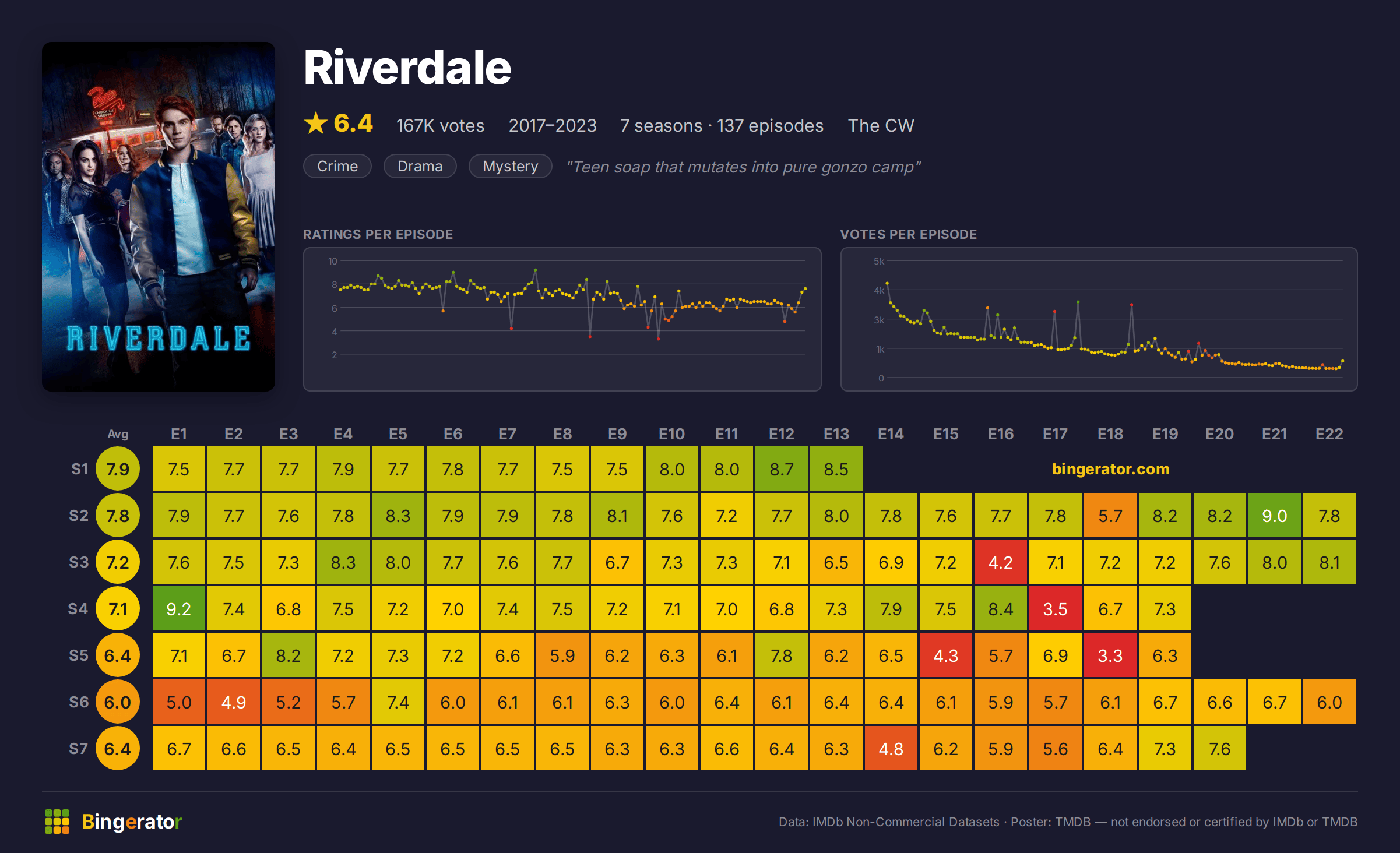Viewport: 1400px width, 853px height.
Task: Click the Bingerator grid logo icon
Action: [x=57, y=822]
